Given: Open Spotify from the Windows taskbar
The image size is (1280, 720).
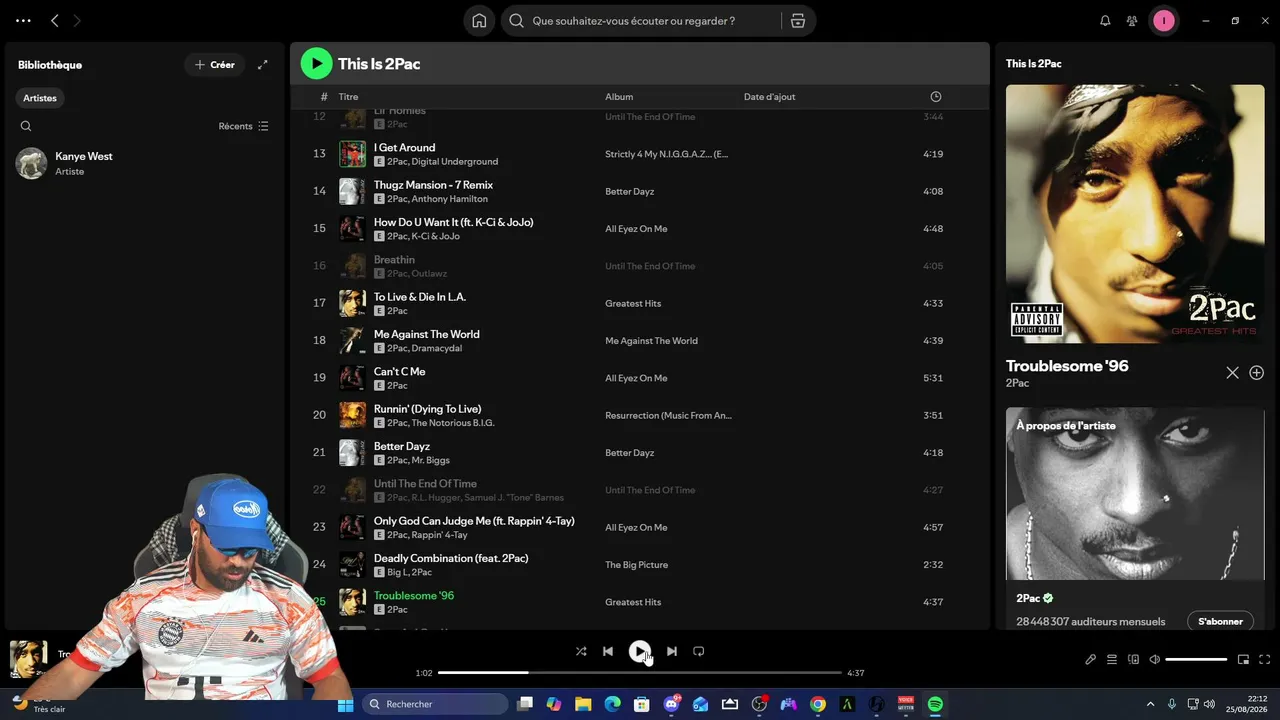Looking at the screenshot, I should pyautogui.click(x=935, y=704).
